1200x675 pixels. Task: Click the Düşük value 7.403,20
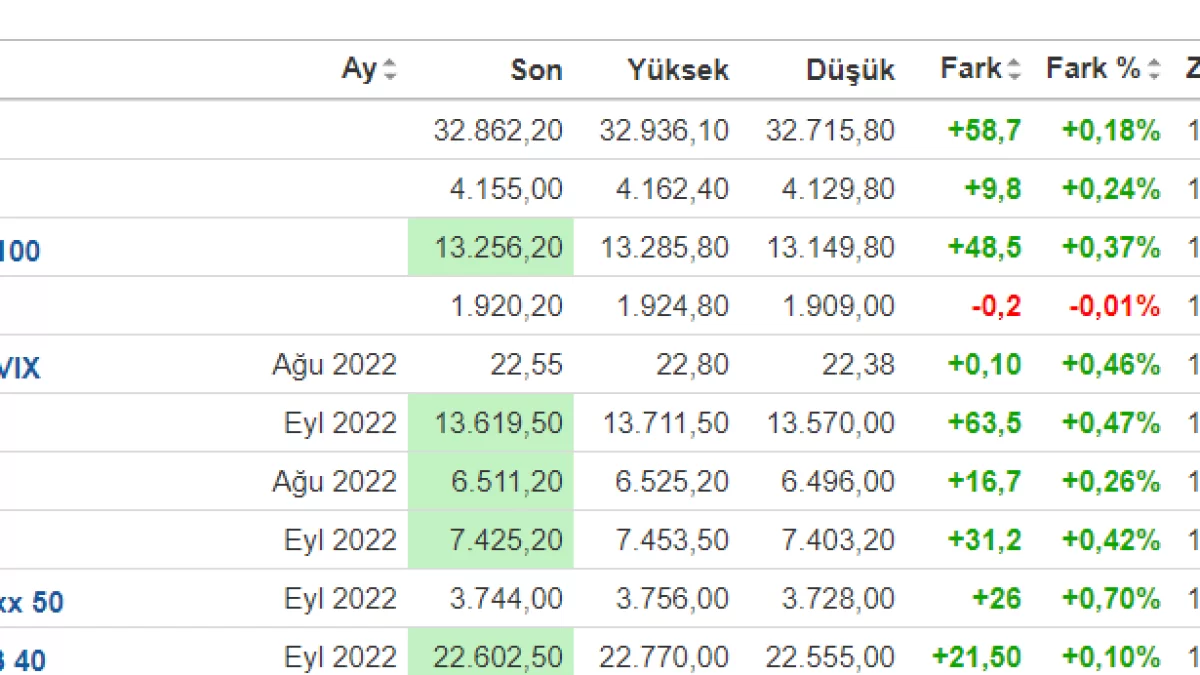pos(830,540)
